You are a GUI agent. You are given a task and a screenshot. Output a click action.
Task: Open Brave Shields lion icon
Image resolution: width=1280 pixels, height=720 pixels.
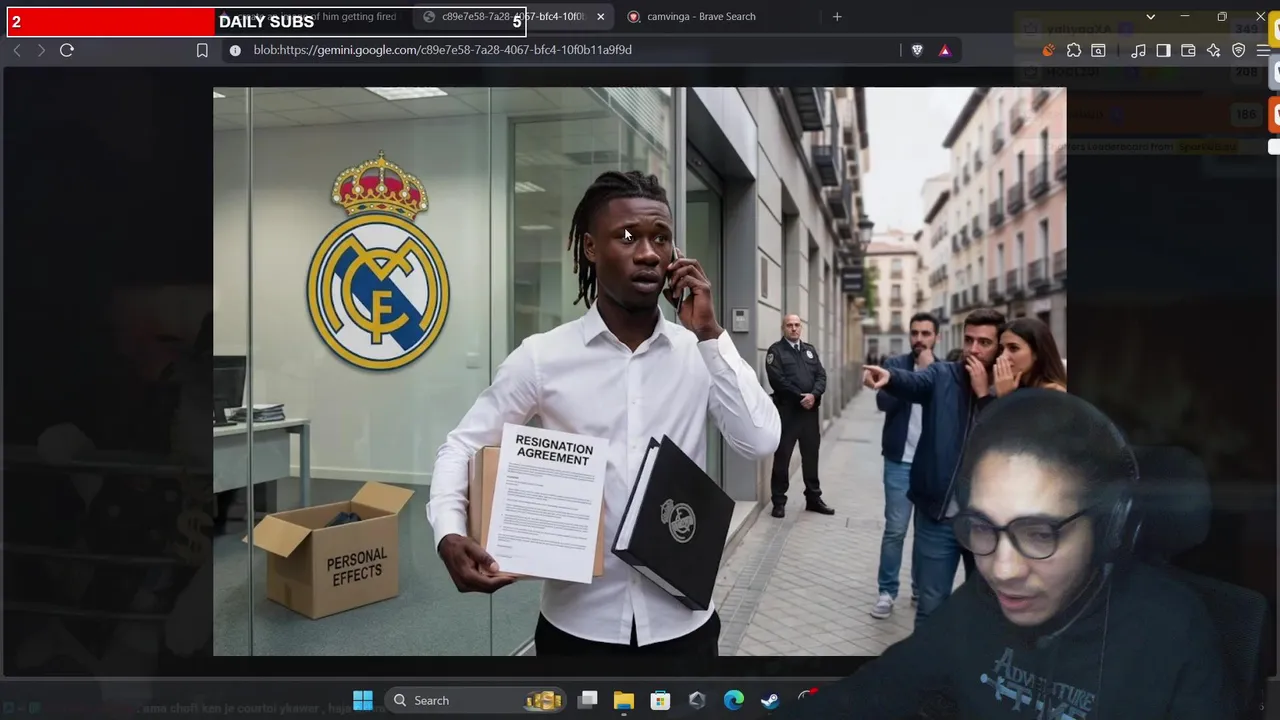coord(917,50)
